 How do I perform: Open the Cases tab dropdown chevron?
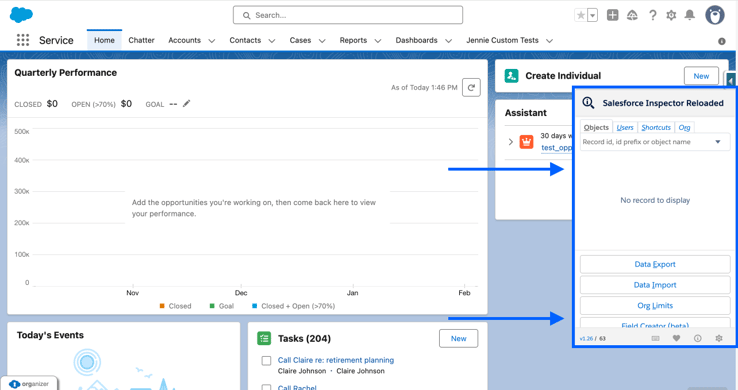click(322, 41)
